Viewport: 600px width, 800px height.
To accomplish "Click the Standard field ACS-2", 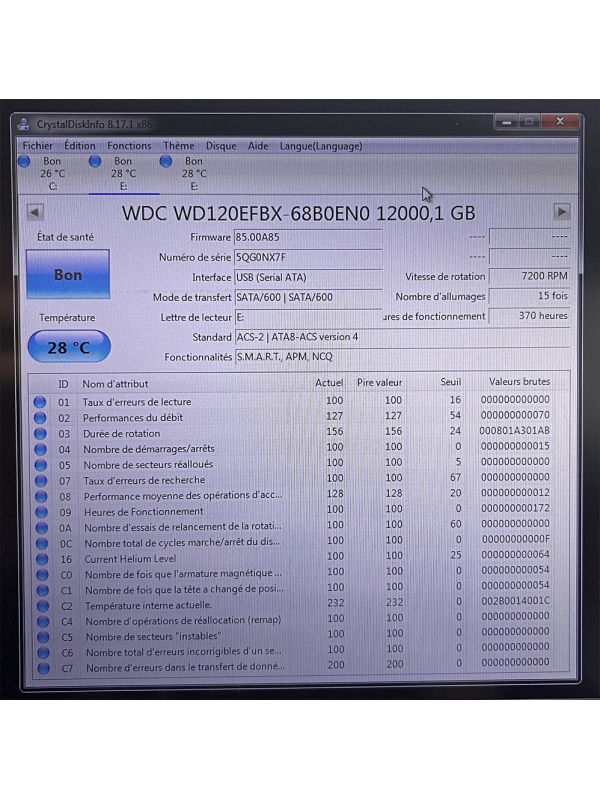I will 402,337.
